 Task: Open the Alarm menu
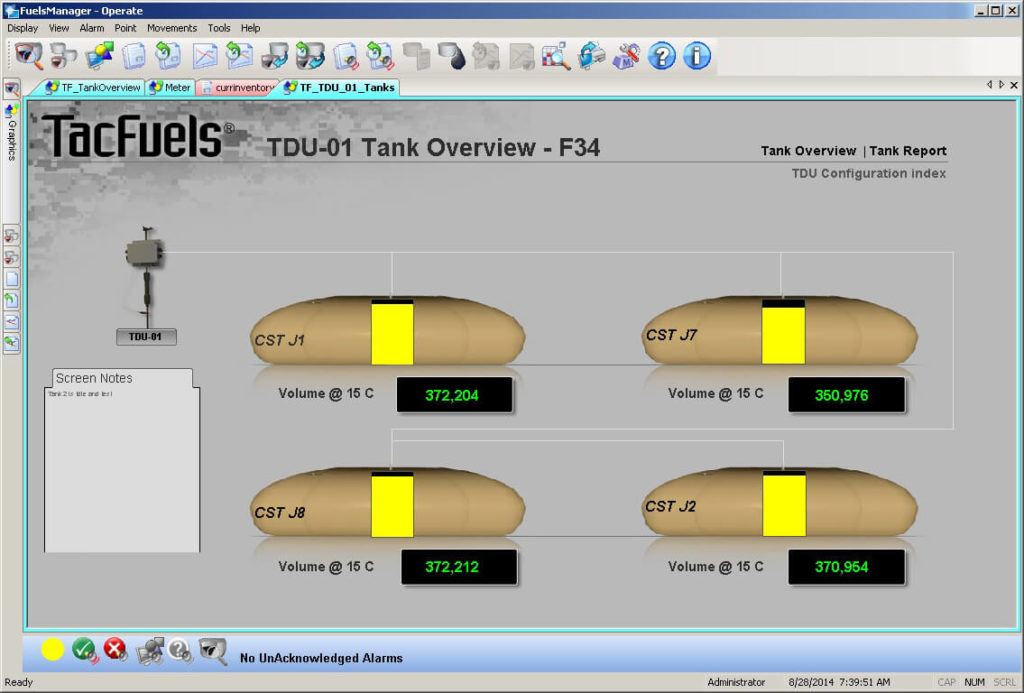(91, 28)
